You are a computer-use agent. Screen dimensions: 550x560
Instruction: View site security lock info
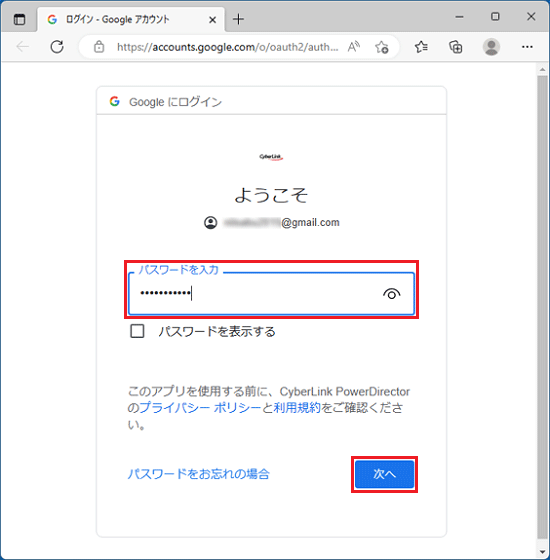[x=99, y=47]
